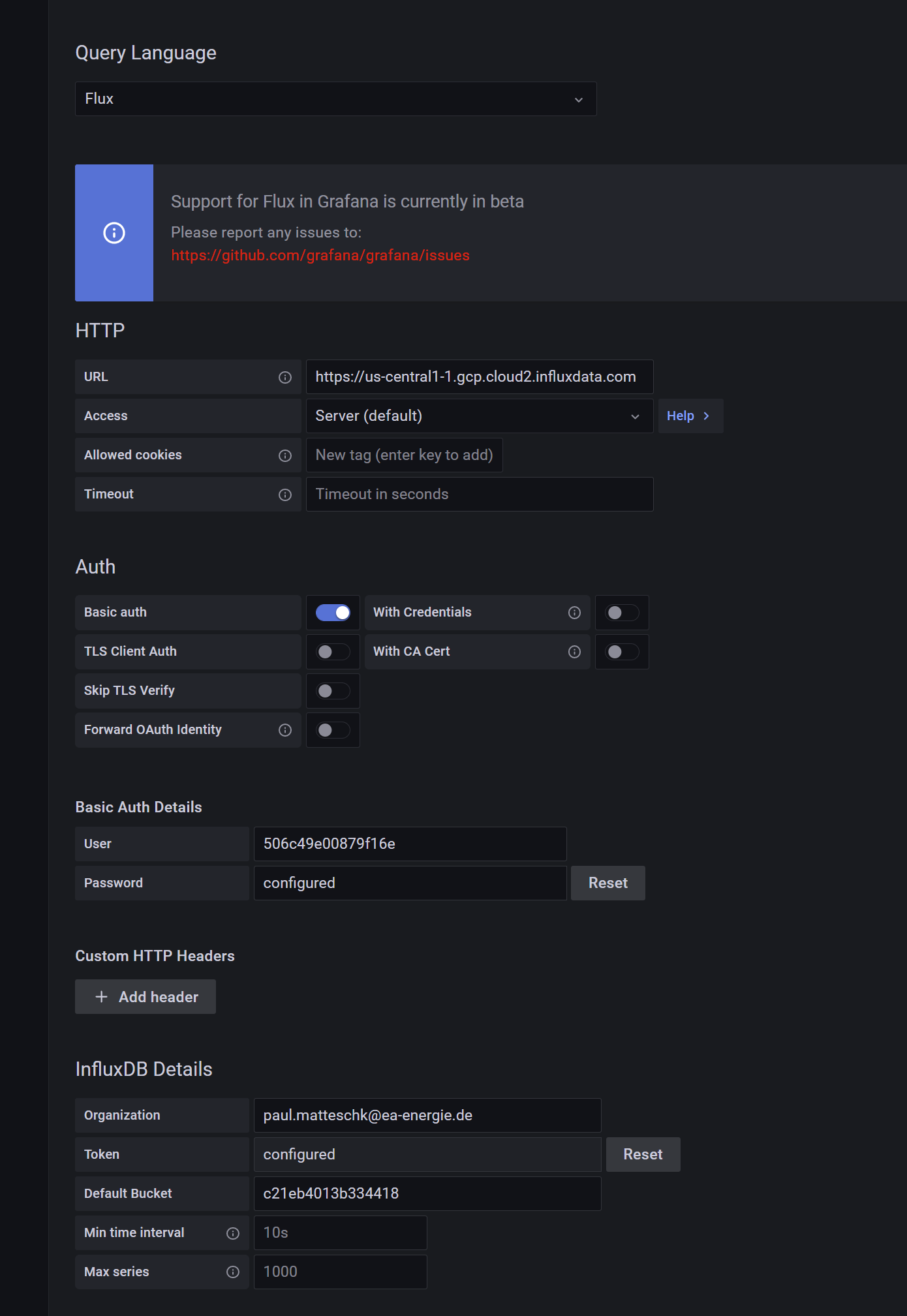The height and width of the screenshot is (1316, 907).
Task: Click the With CA Cert info icon
Action: [574, 652]
